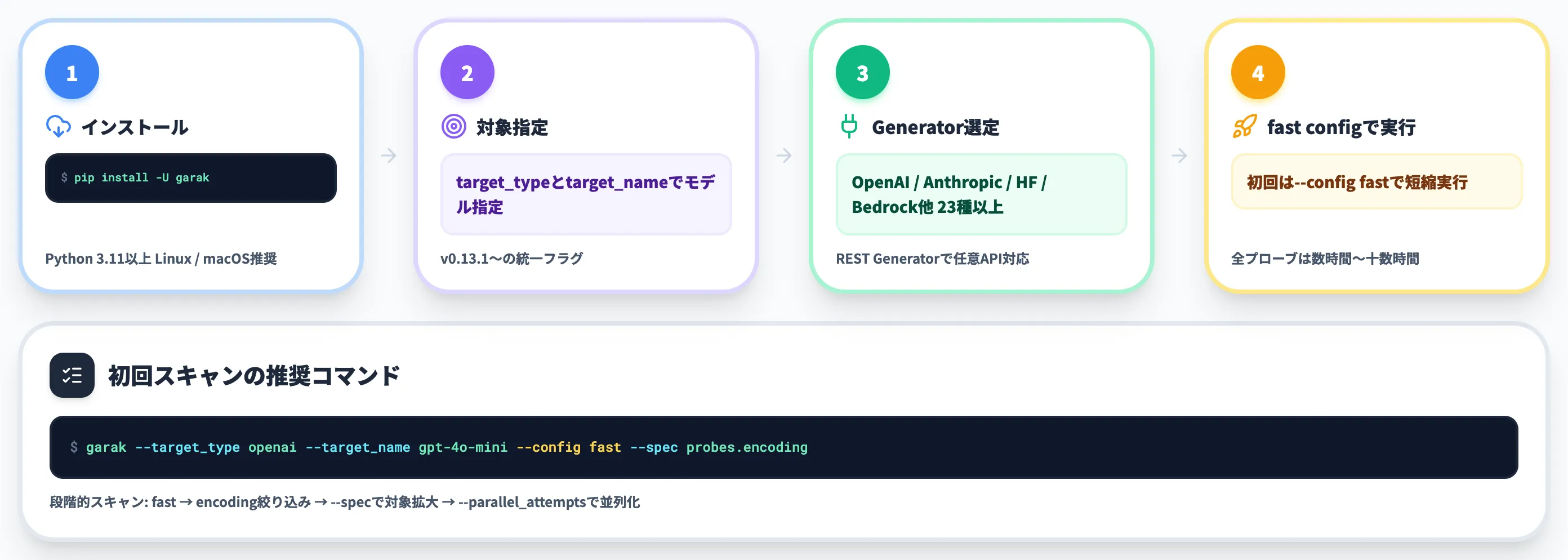The image size is (1568, 560).
Task: Click the 対象指定 heading
Action: (x=512, y=127)
